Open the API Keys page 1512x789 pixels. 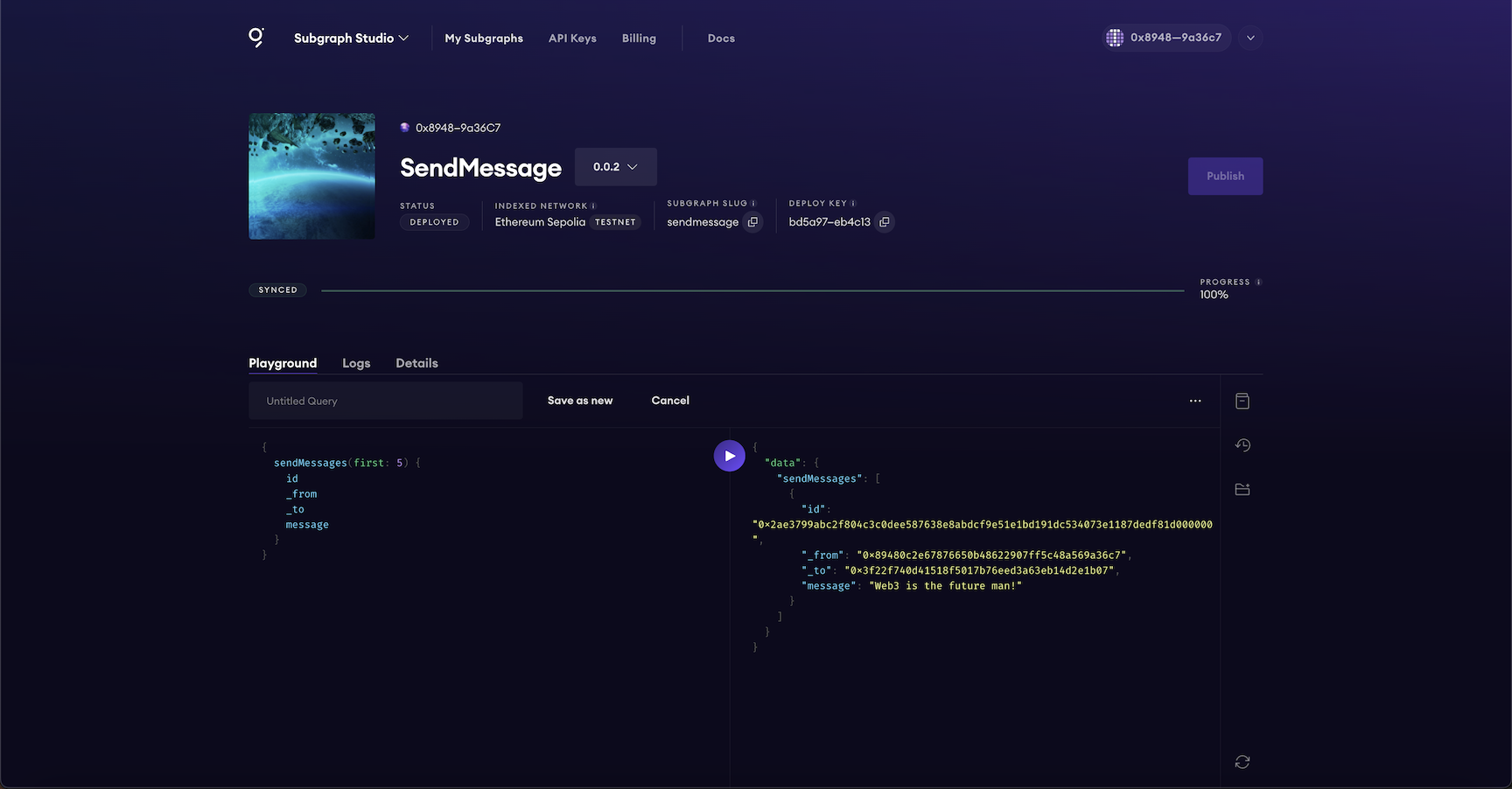pos(572,38)
